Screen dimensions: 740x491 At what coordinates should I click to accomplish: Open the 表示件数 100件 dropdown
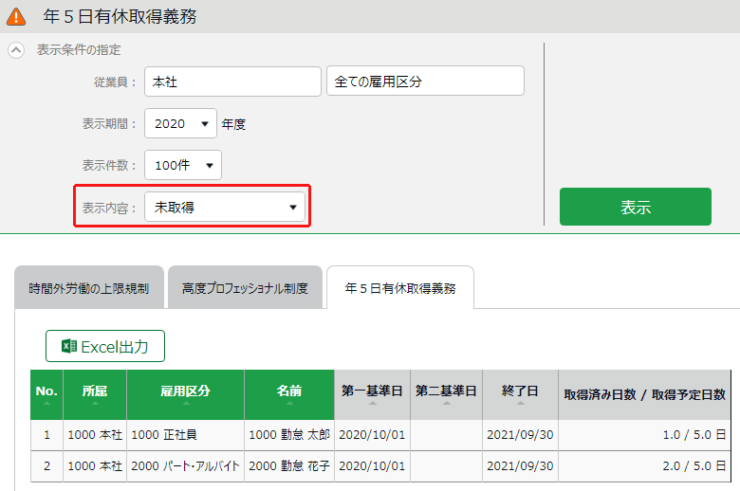(183, 165)
